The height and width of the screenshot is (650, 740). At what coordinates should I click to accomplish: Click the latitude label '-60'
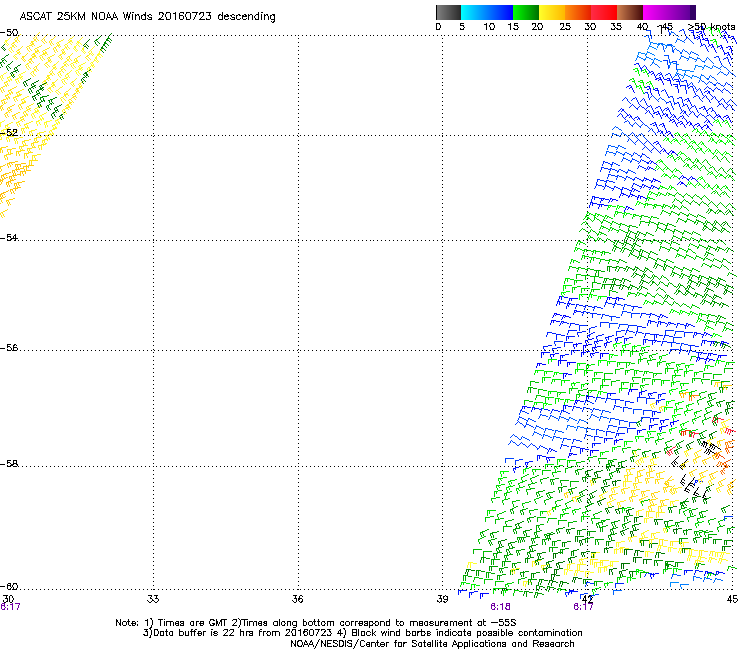[x=9, y=587]
